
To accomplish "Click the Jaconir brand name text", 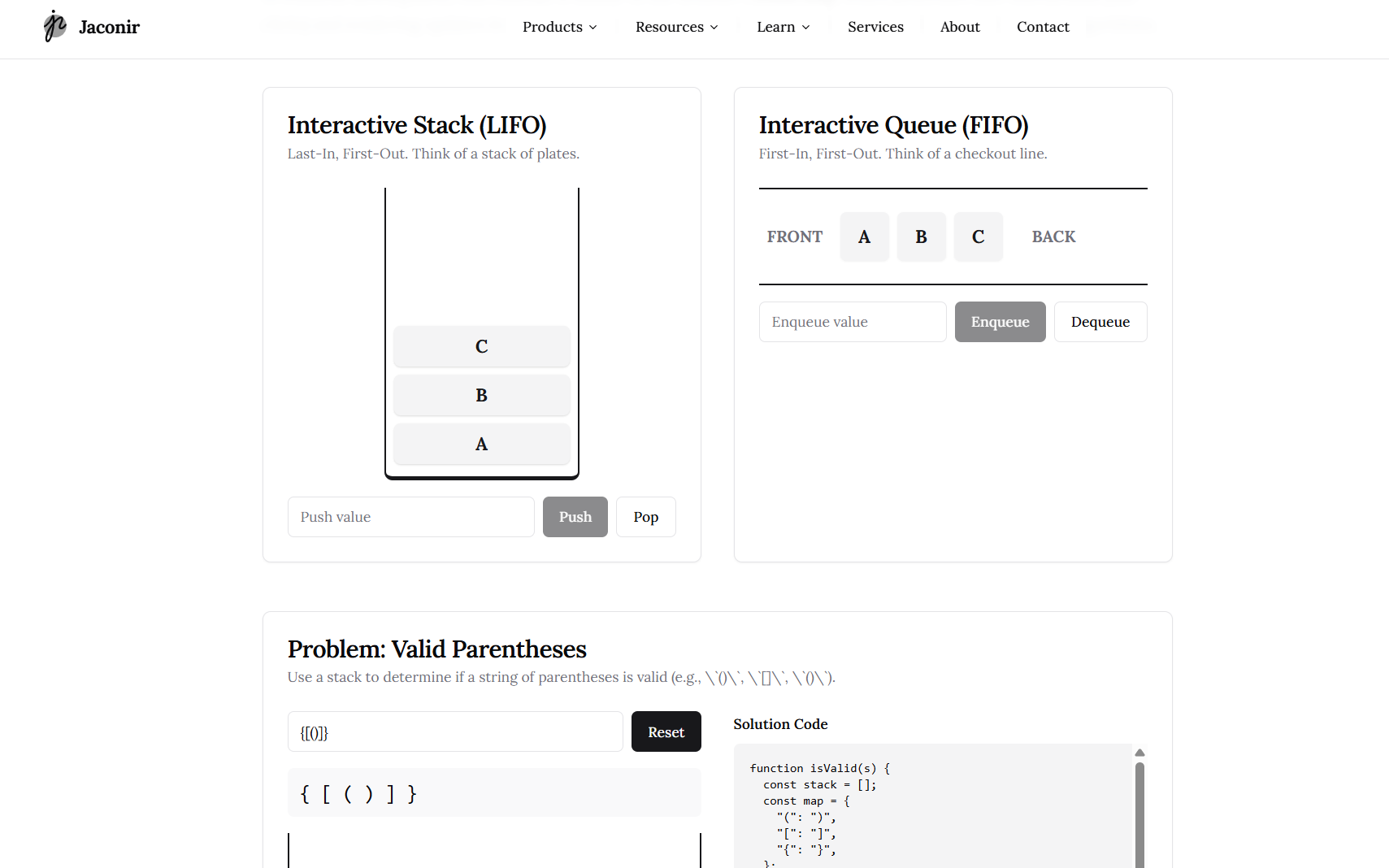I will pos(109,26).
